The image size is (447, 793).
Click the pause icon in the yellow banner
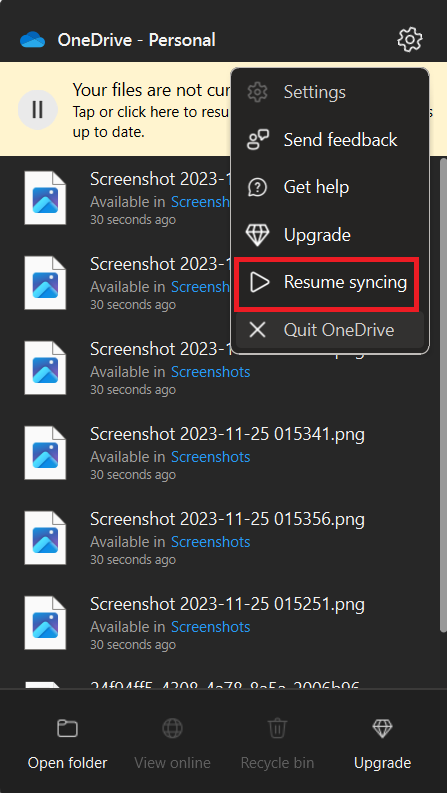click(37, 109)
